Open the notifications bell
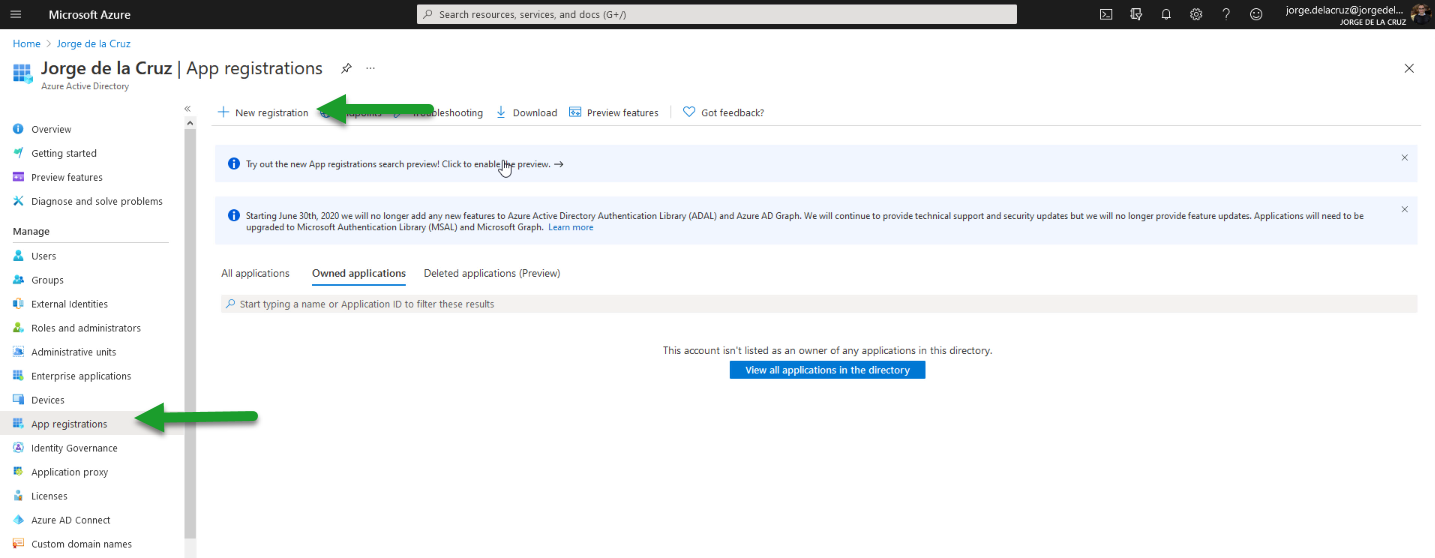Viewport: 1435px width, 558px height. pyautogui.click(x=1166, y=14)
